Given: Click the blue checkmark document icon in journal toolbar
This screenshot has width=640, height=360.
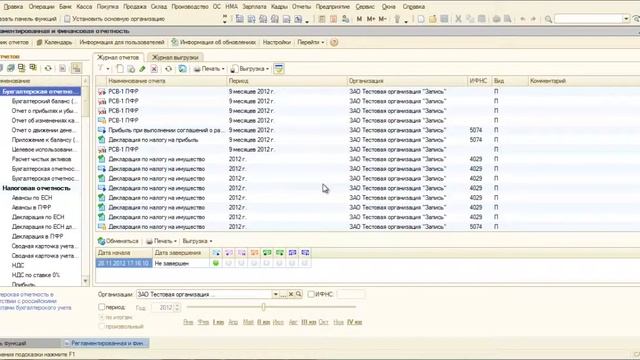Looking at the screenshot, I should pyautogui.click(x=182, y=69).
